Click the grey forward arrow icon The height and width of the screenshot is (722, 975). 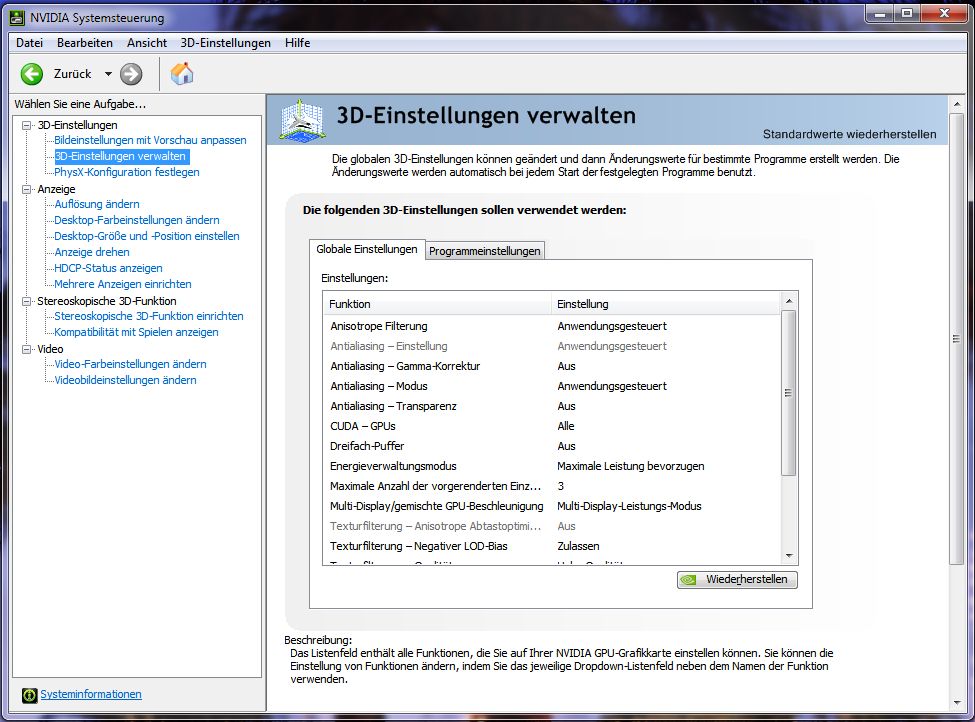click(x=131, y=74)
